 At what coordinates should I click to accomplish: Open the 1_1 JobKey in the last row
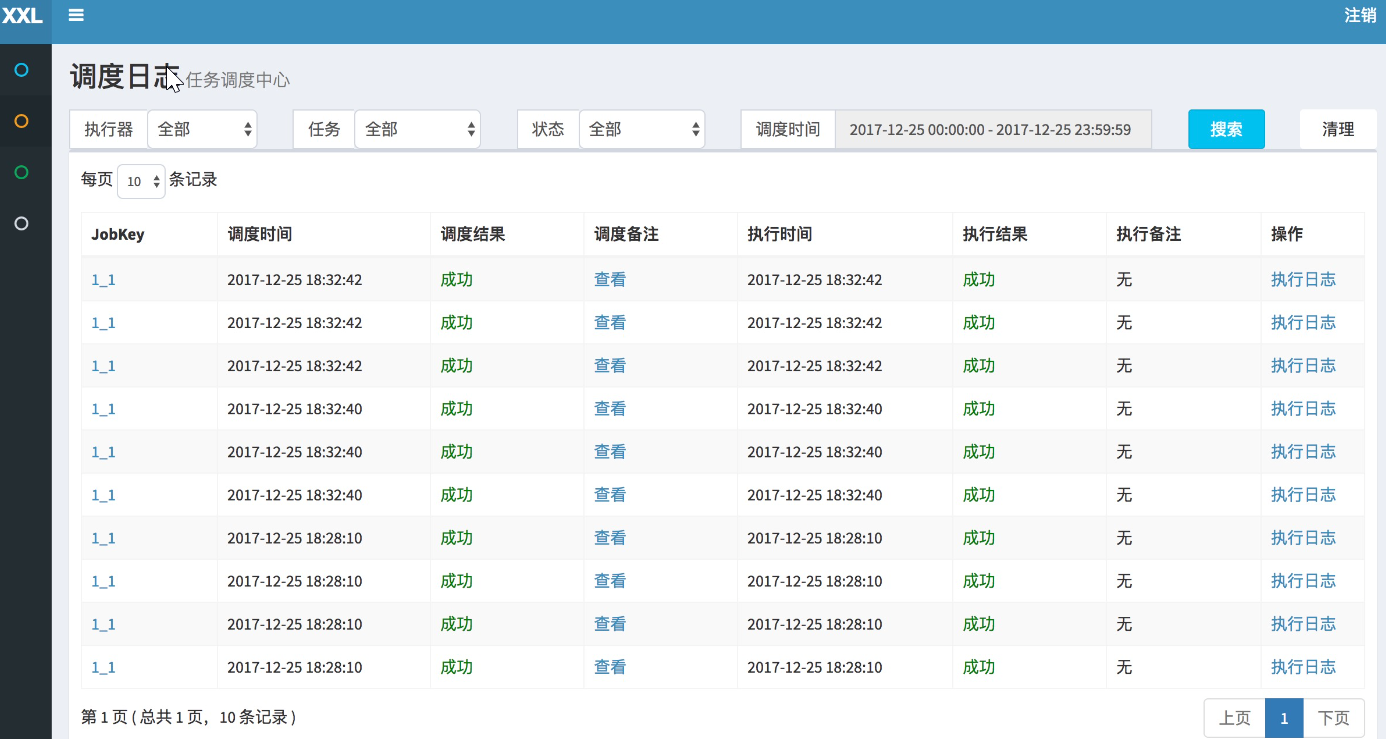pyautogui.click(x=103, y=667)
